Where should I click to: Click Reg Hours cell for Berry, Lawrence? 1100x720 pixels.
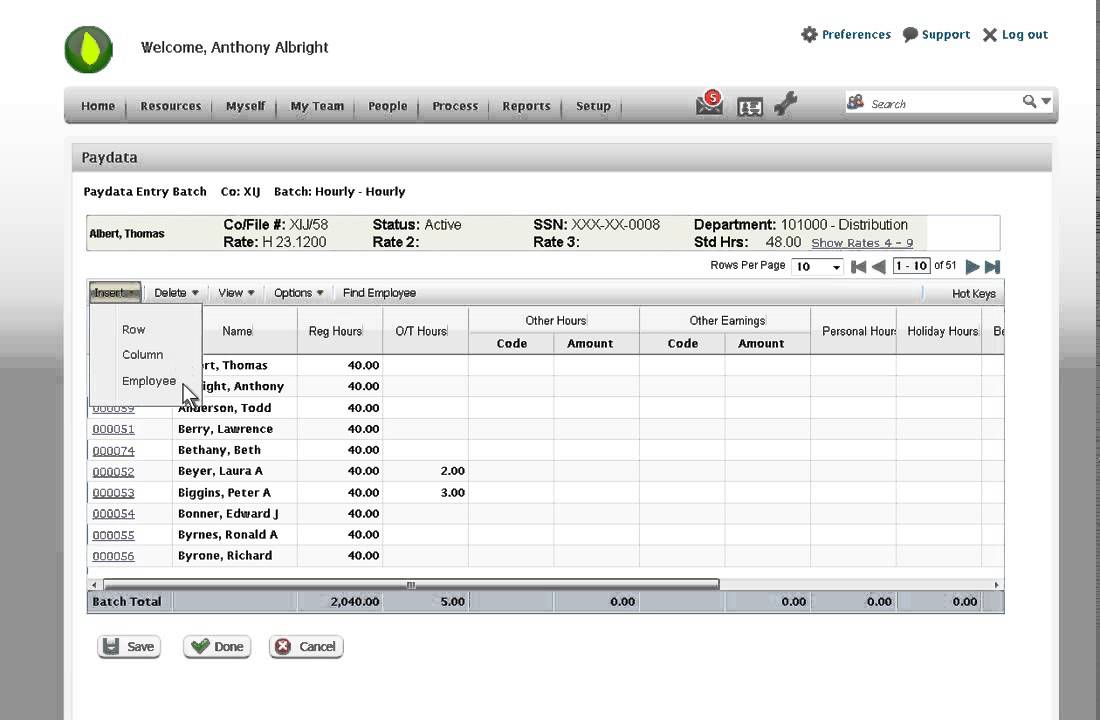[x=340, y=429]
